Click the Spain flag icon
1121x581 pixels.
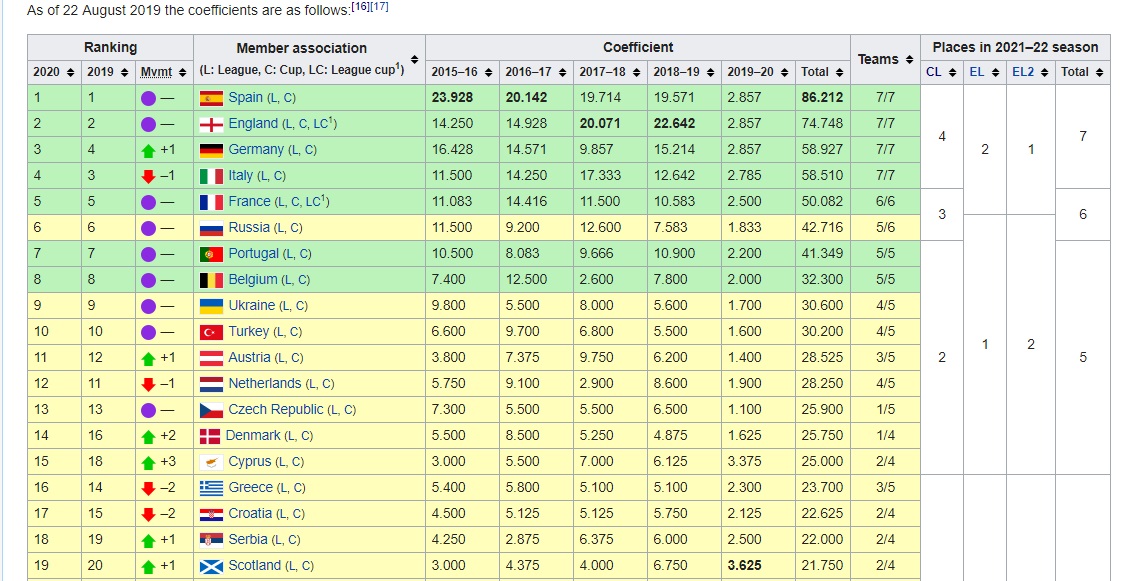click(x=211, y=98)
